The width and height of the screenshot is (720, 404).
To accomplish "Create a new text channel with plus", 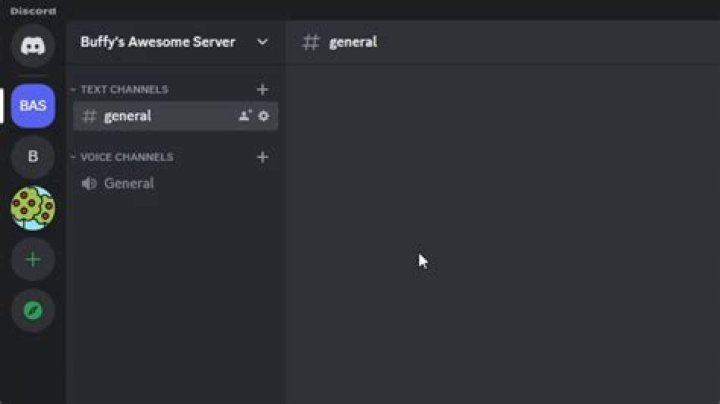I will [262, 90].
